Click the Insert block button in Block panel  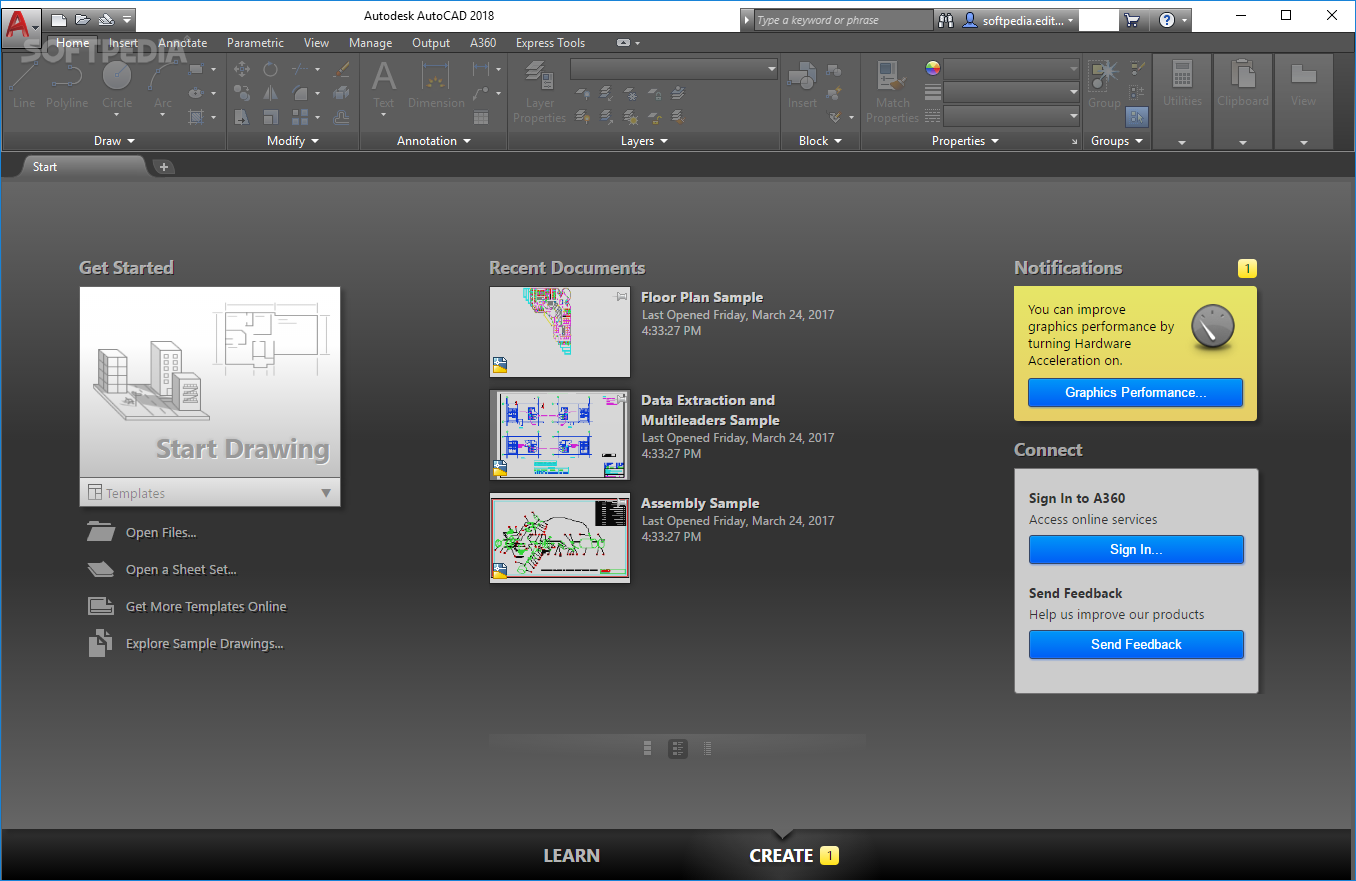pos(802,84)
